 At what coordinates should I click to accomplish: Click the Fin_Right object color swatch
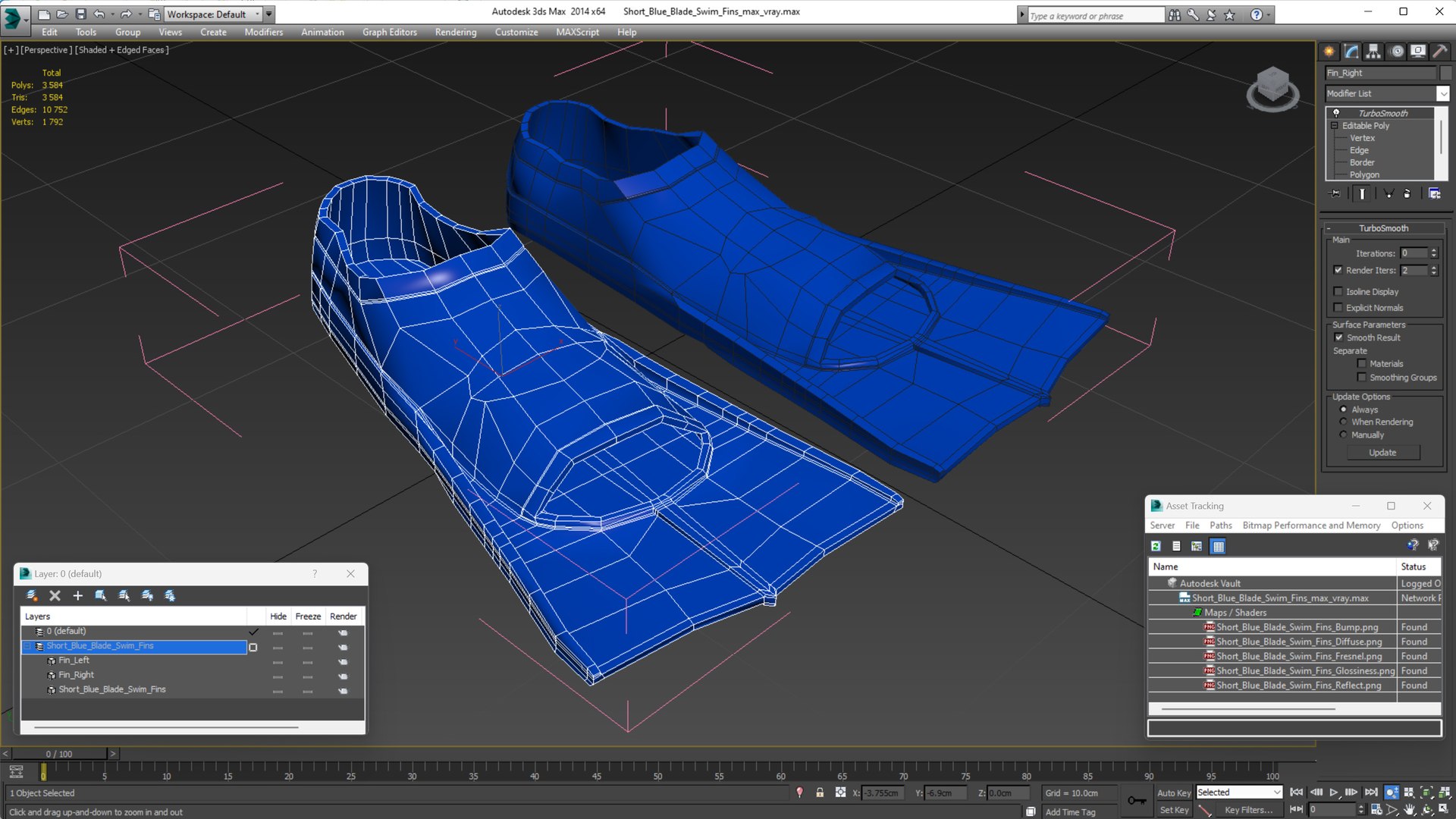(1445, 73)
